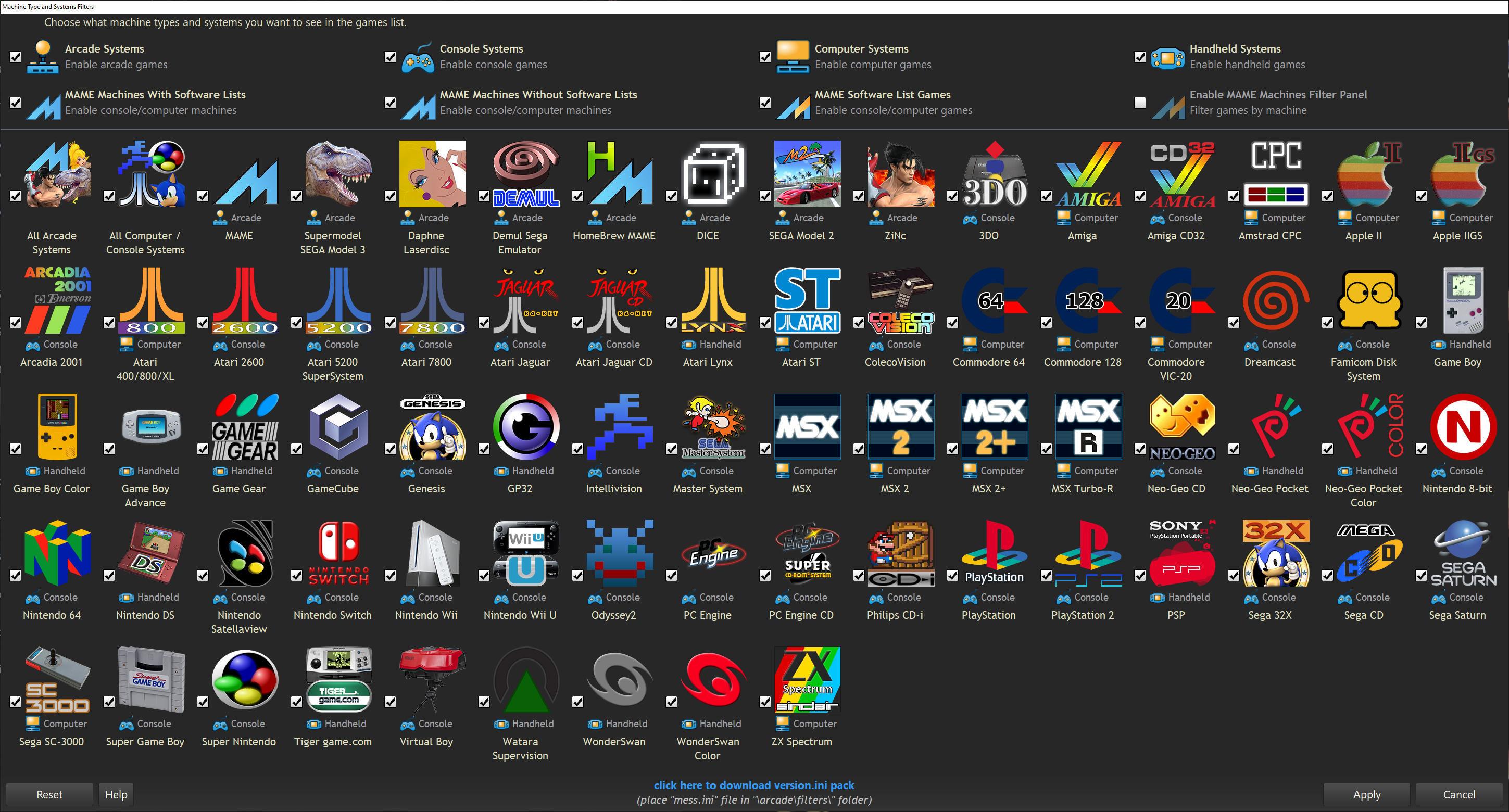Select the ZX Spectrum system icon
1509x812 pixels.
click(807, 679)
